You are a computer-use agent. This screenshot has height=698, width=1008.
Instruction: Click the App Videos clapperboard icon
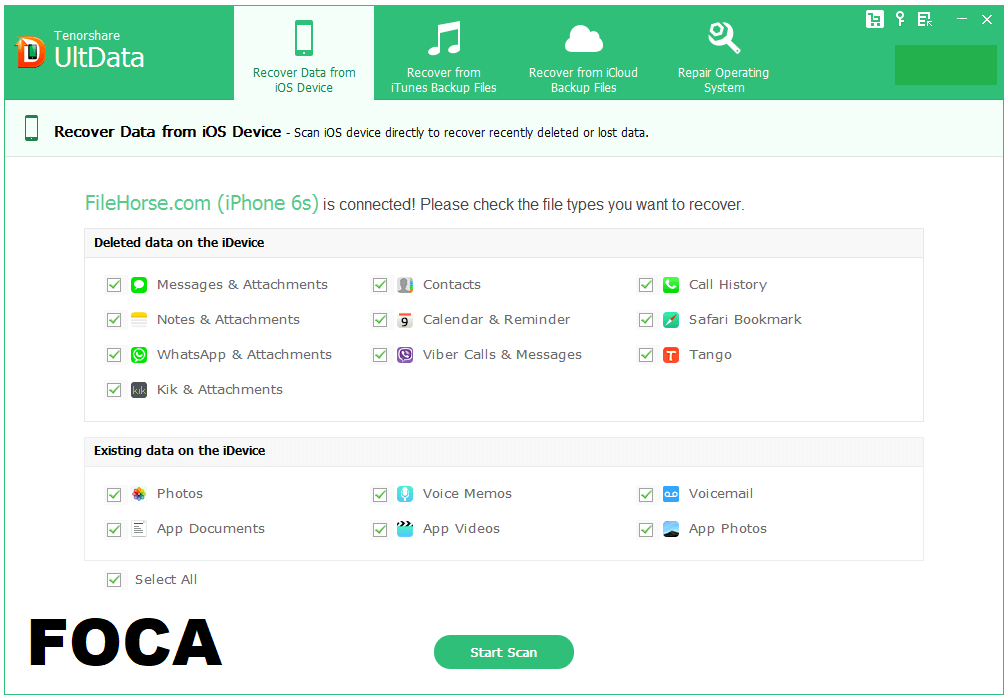tap(405, 529)
